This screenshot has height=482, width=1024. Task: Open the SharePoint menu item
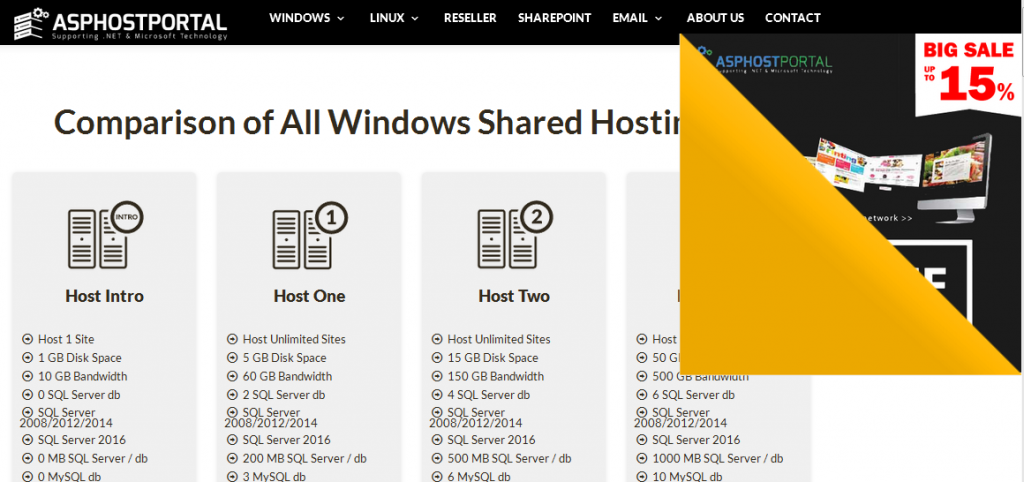[554, 18]
